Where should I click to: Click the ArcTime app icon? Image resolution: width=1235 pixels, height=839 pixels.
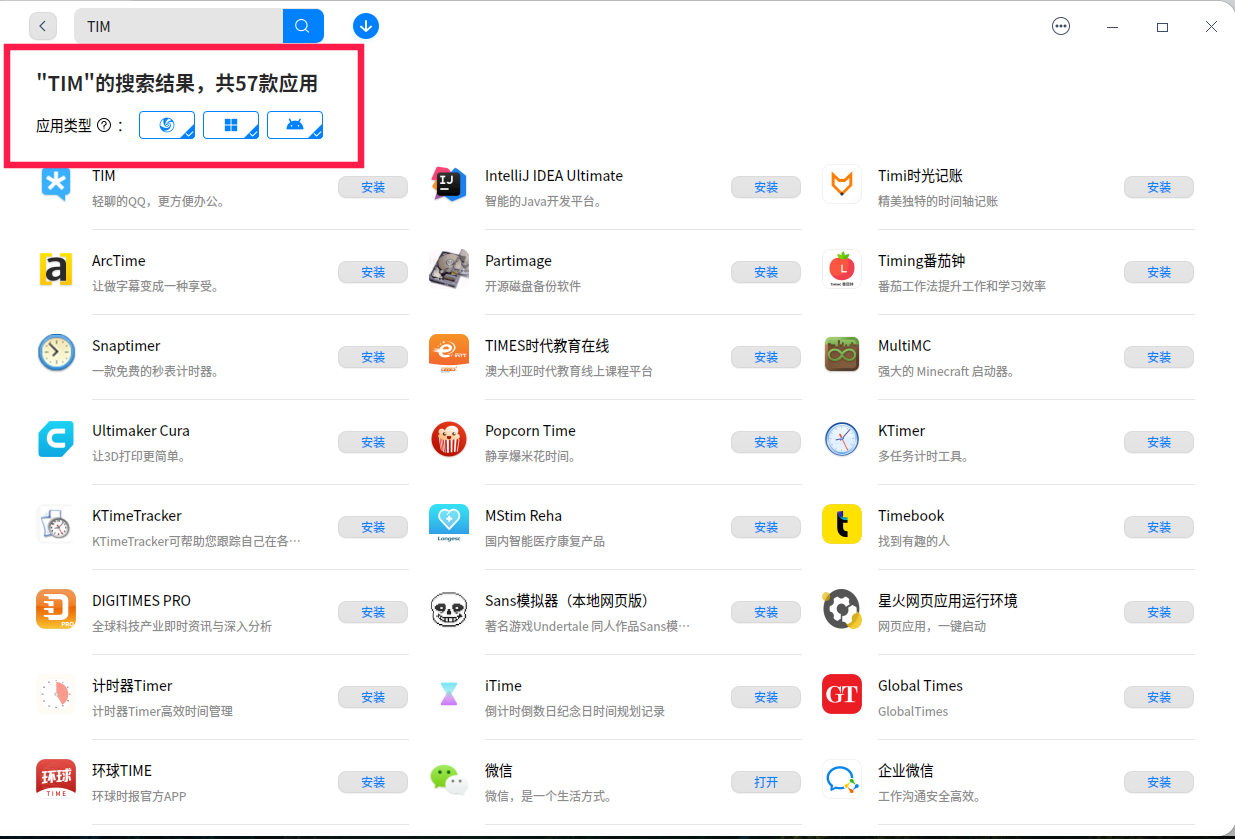click(56, 269)
